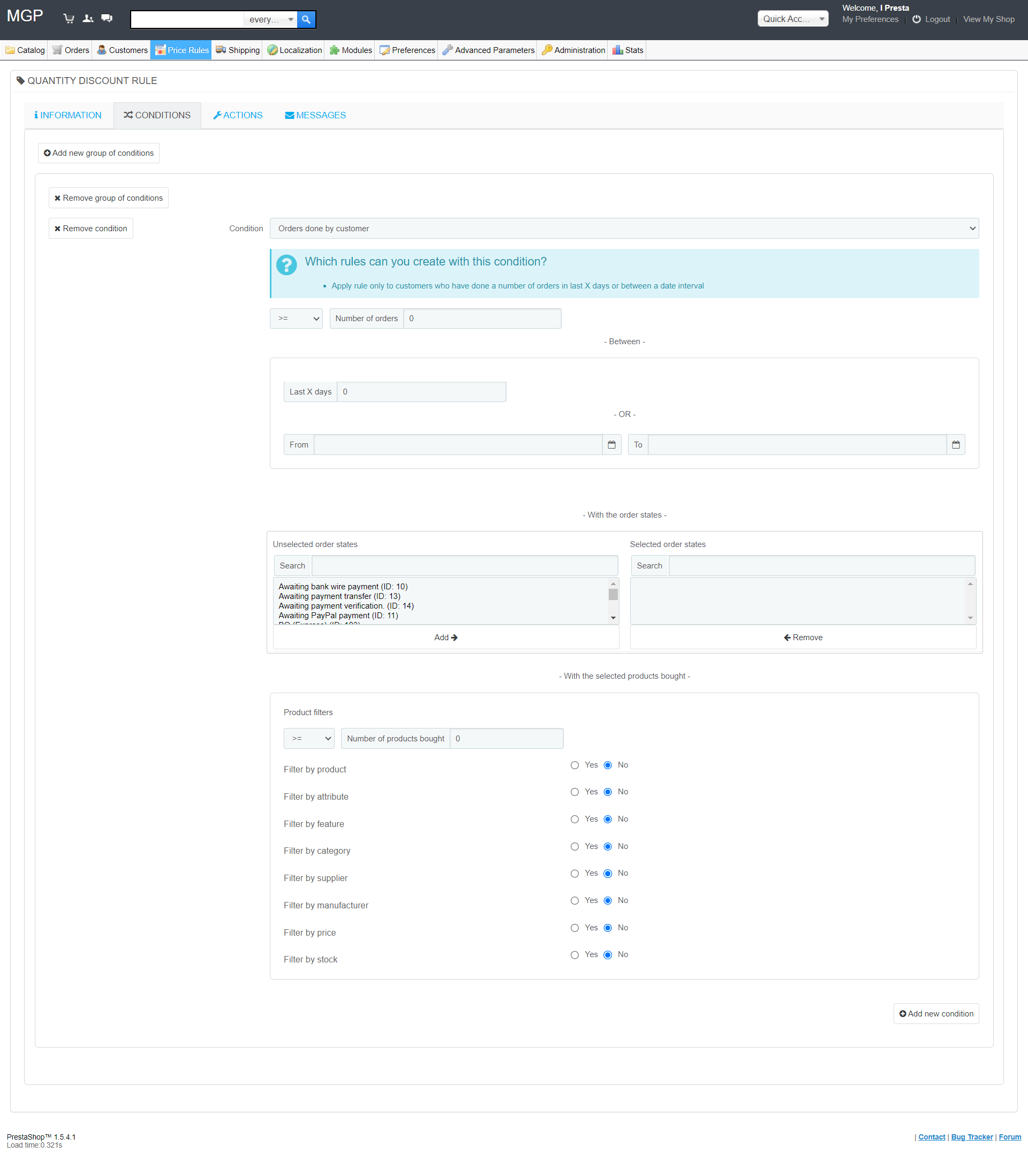Viewport: 1028px width, 1176px height.
Task: Click the Add new condition button
Action: click(x=936, y=1014)
